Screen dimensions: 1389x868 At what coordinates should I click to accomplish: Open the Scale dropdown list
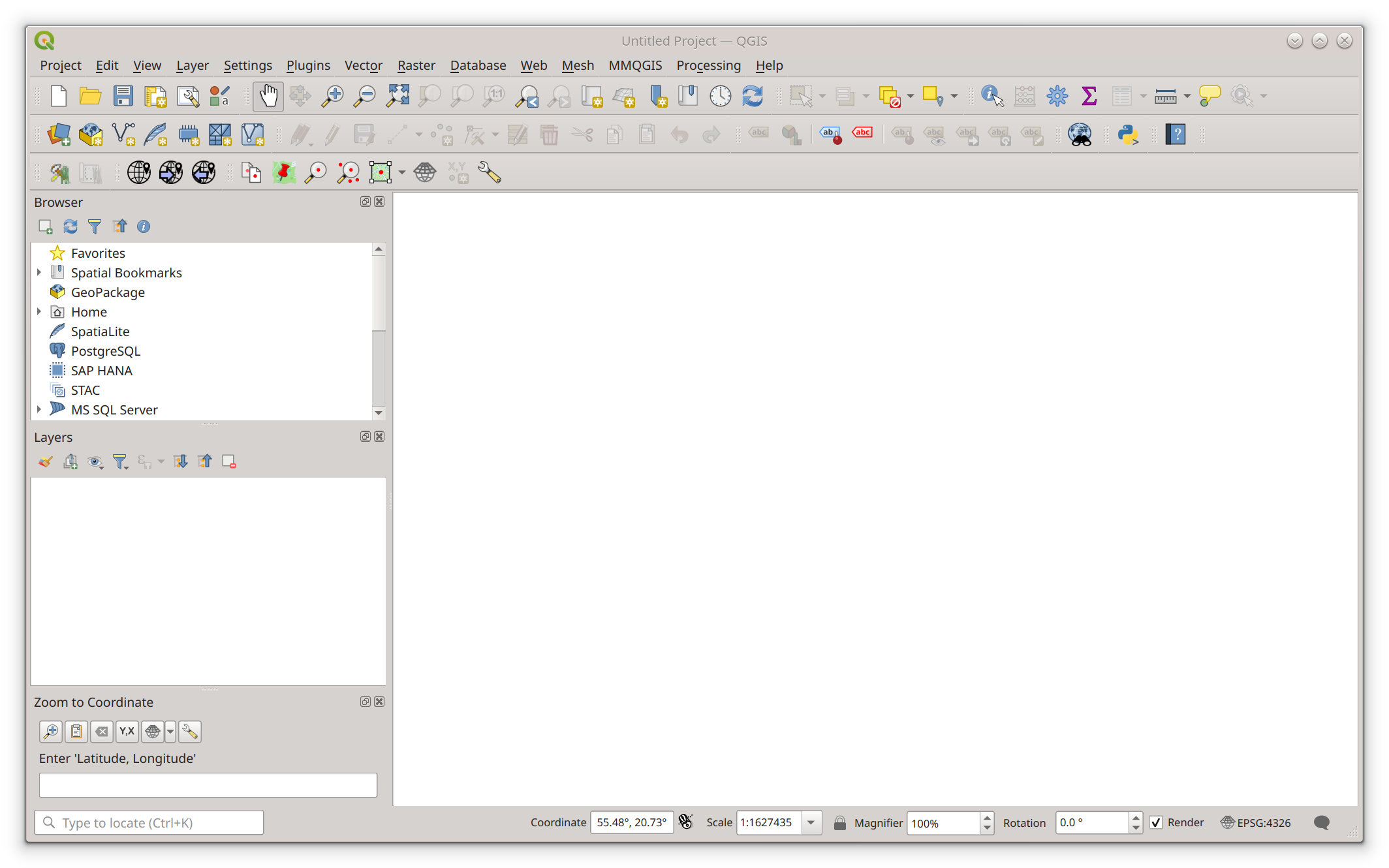click(811, 822)
